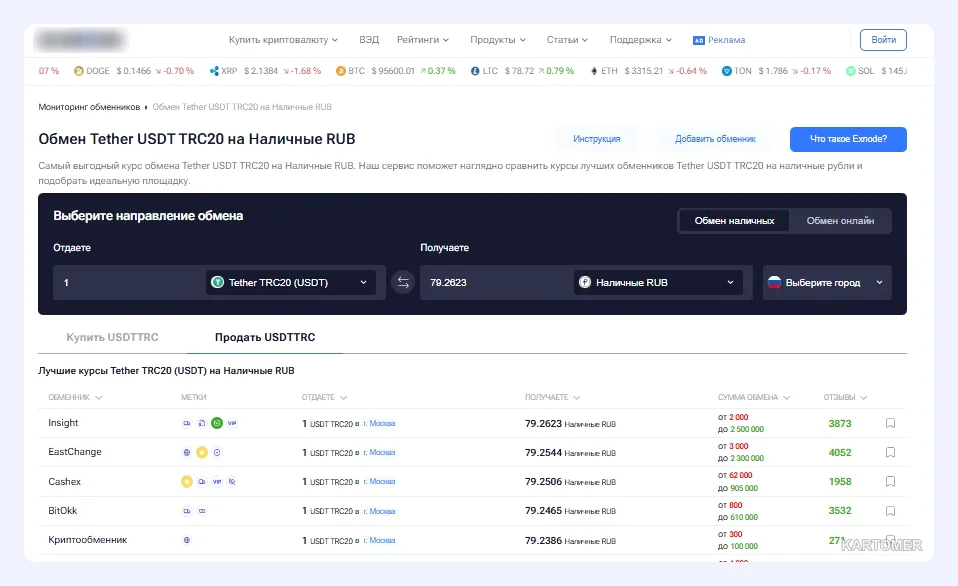Viewport: 958px width, 586px height.
Task: Click the badge icon in Криптообменник row
Action: pos(187,540)
